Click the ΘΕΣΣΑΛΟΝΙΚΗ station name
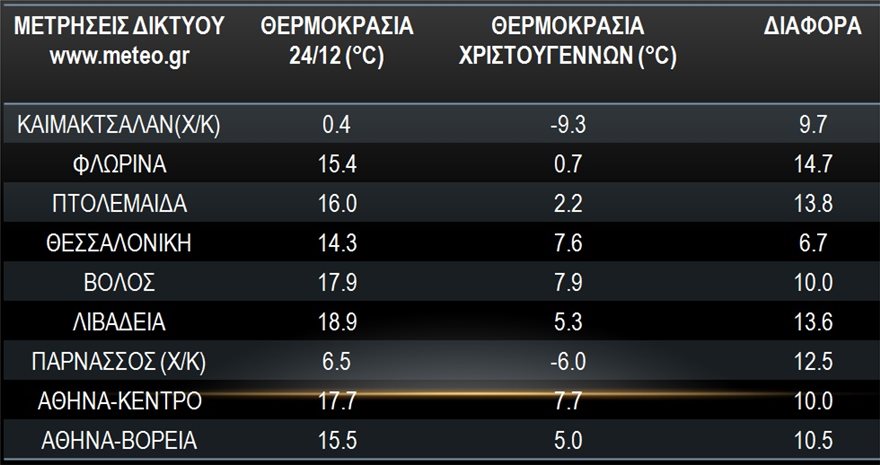Image resolution: width=880 pixels, height=465 pixels. pyautogui.click(x=121, y=243)
